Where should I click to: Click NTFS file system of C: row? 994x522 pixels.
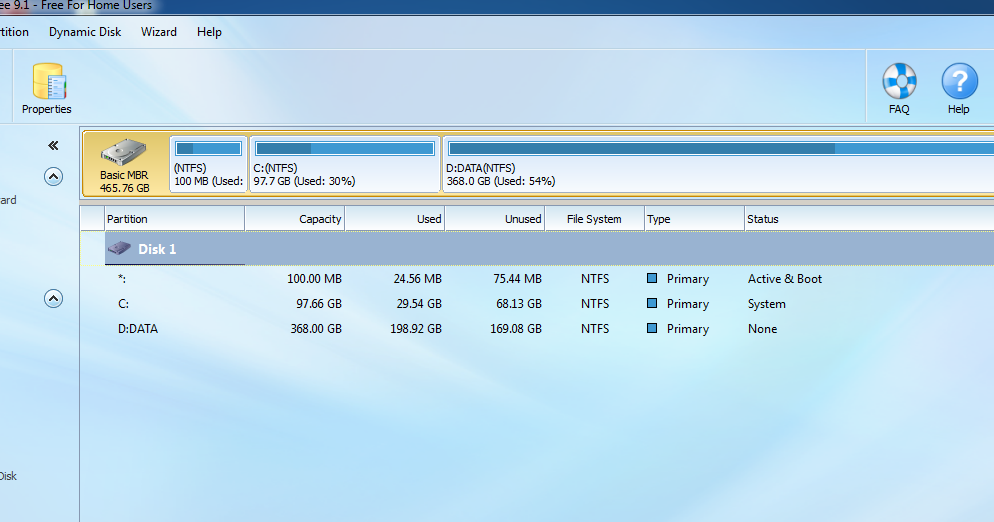coord(595,304)
